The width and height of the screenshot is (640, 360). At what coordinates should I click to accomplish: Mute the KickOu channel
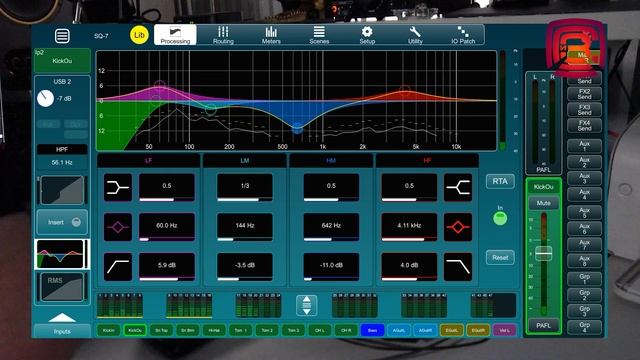pos(544,203)
